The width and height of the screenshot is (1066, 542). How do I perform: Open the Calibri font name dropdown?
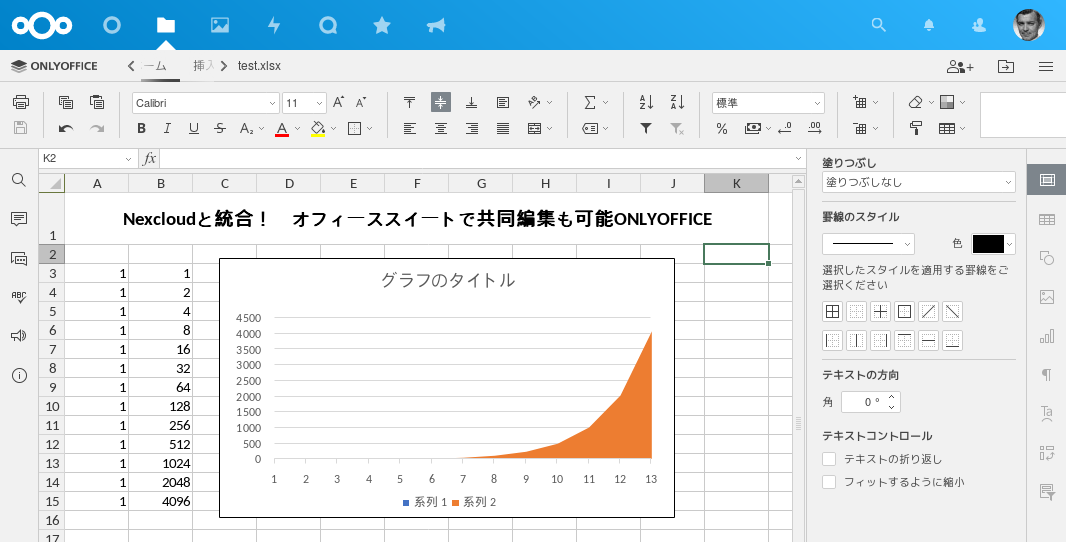[x=273, y=103]
